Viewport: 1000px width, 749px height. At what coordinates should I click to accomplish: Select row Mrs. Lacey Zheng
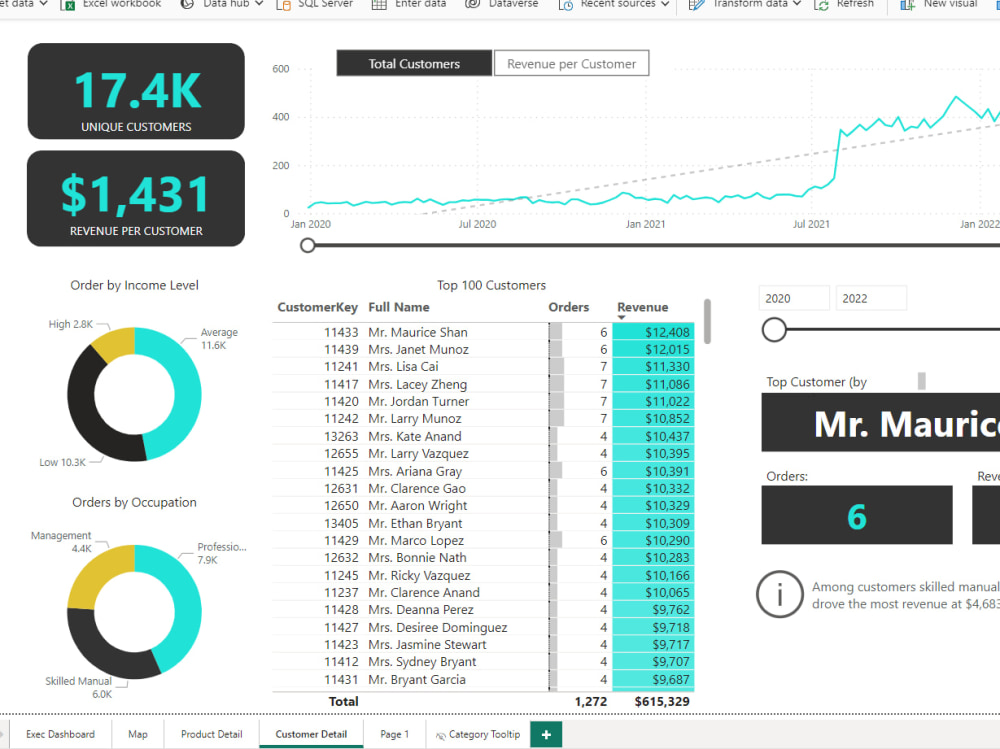click(483, 385)
